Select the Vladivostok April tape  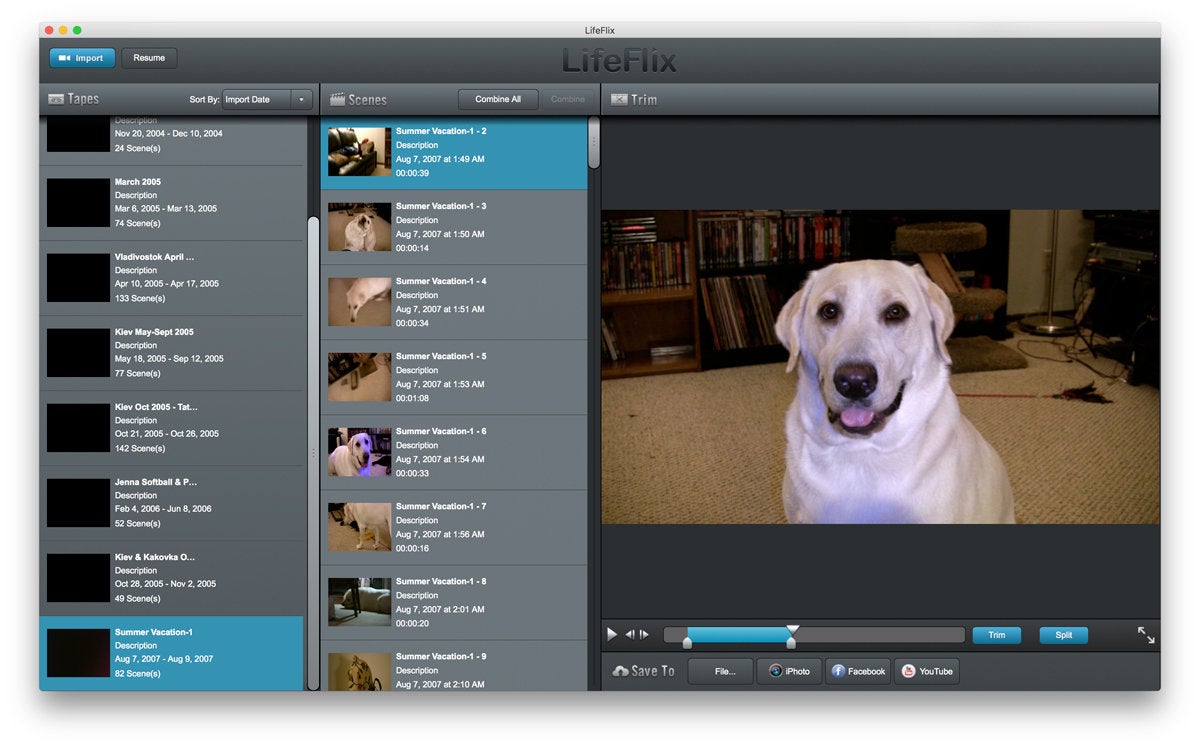click(x=171, y=278)
